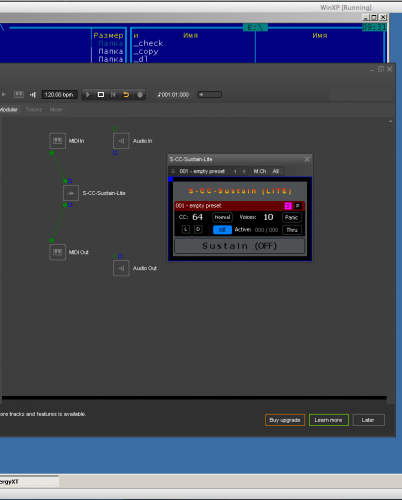Go to the next preset with the arrow
This screenshot has height=500, width=402.
pyautogui.click(x=244, y=171)
